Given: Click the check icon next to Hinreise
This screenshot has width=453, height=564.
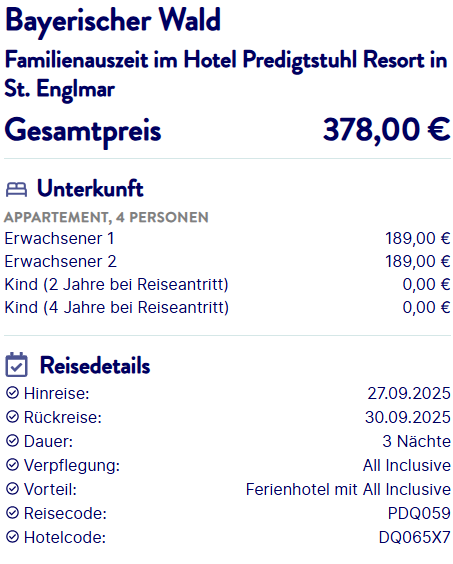Looking at the screenshot, I should 13,393.
